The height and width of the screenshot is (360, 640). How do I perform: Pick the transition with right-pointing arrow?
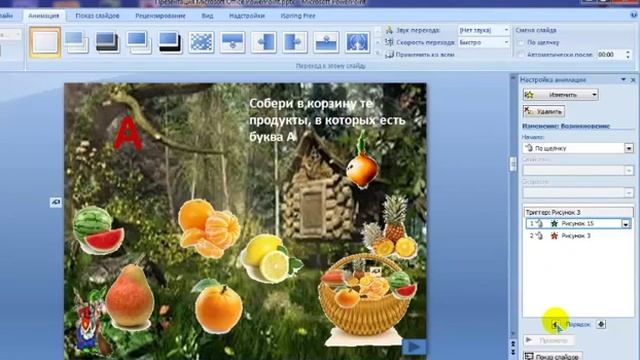(x=295, y=42)
